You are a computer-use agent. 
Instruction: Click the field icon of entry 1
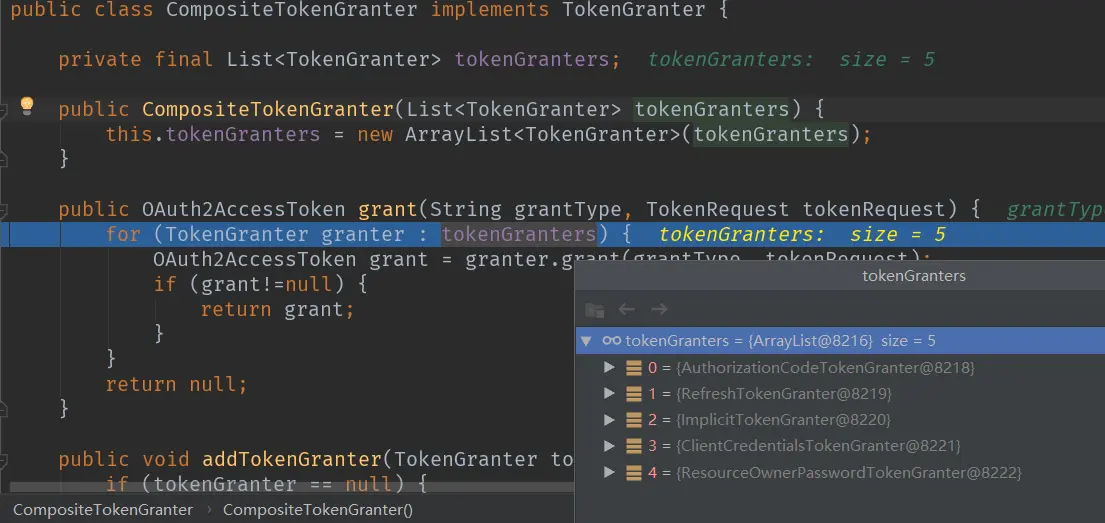(634, 393)
